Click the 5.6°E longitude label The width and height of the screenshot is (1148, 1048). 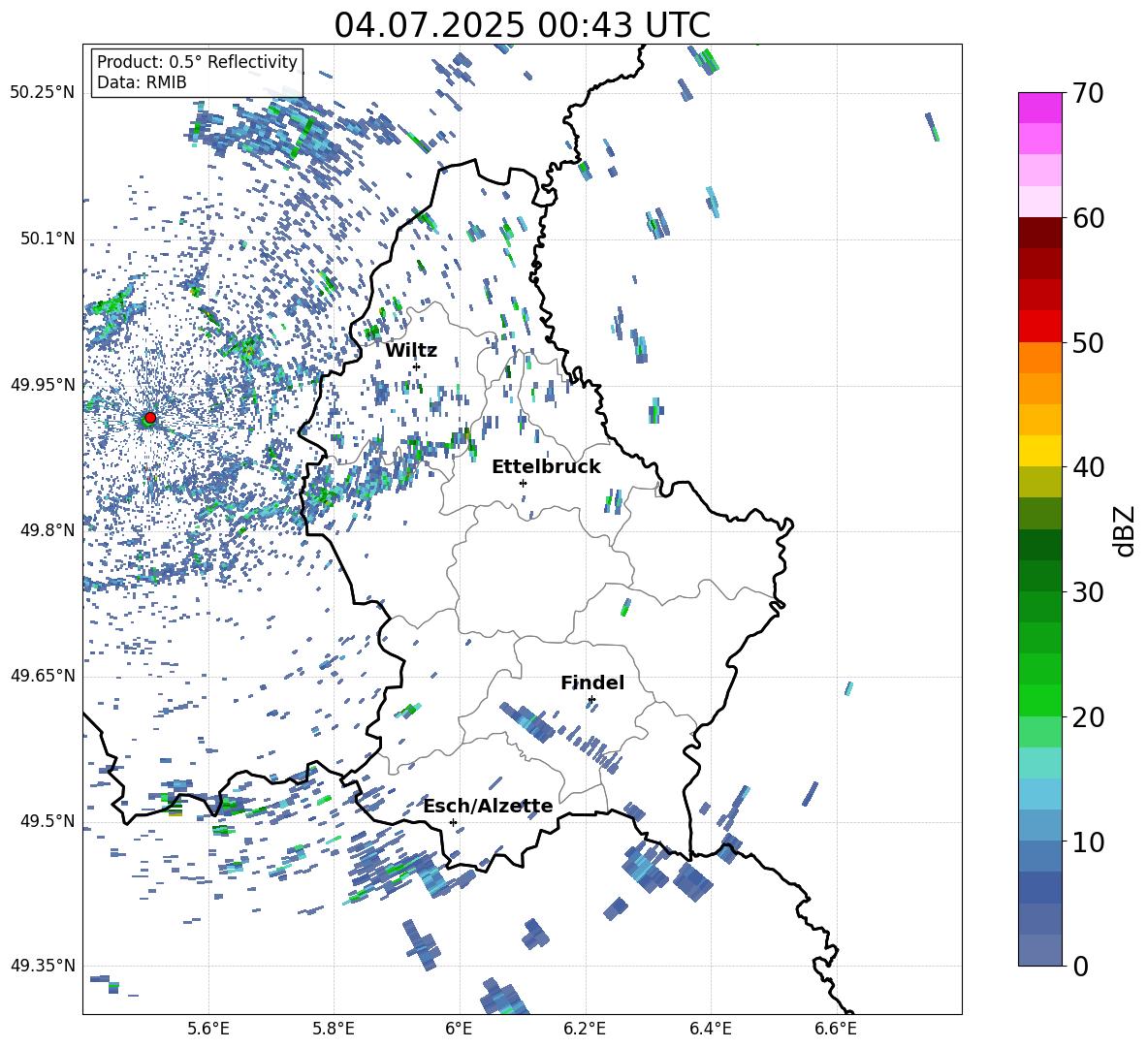click(208, 1029)
